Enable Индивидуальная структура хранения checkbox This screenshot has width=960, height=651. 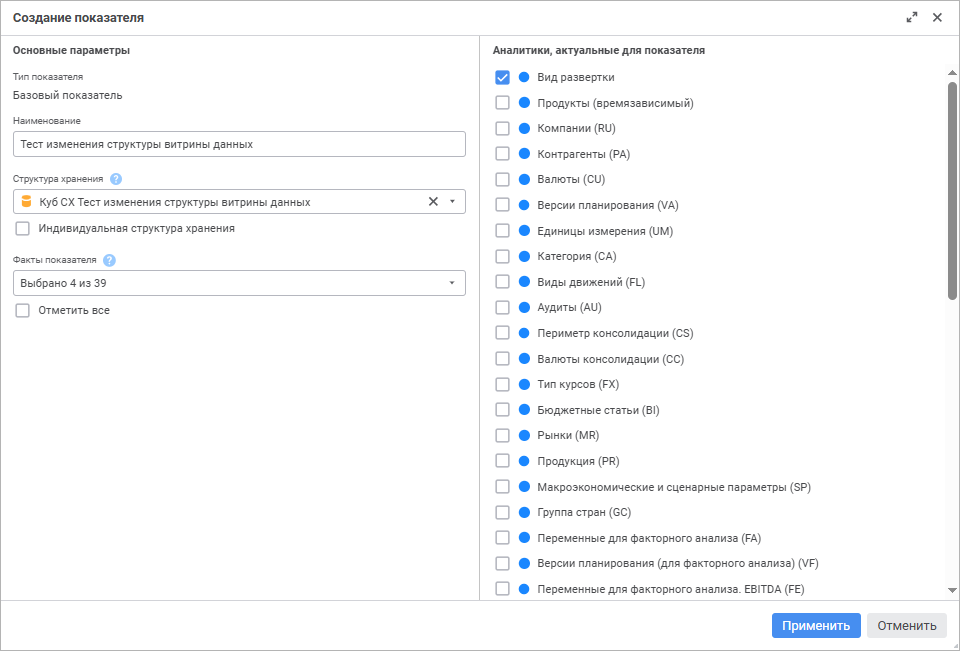[23, 228]
